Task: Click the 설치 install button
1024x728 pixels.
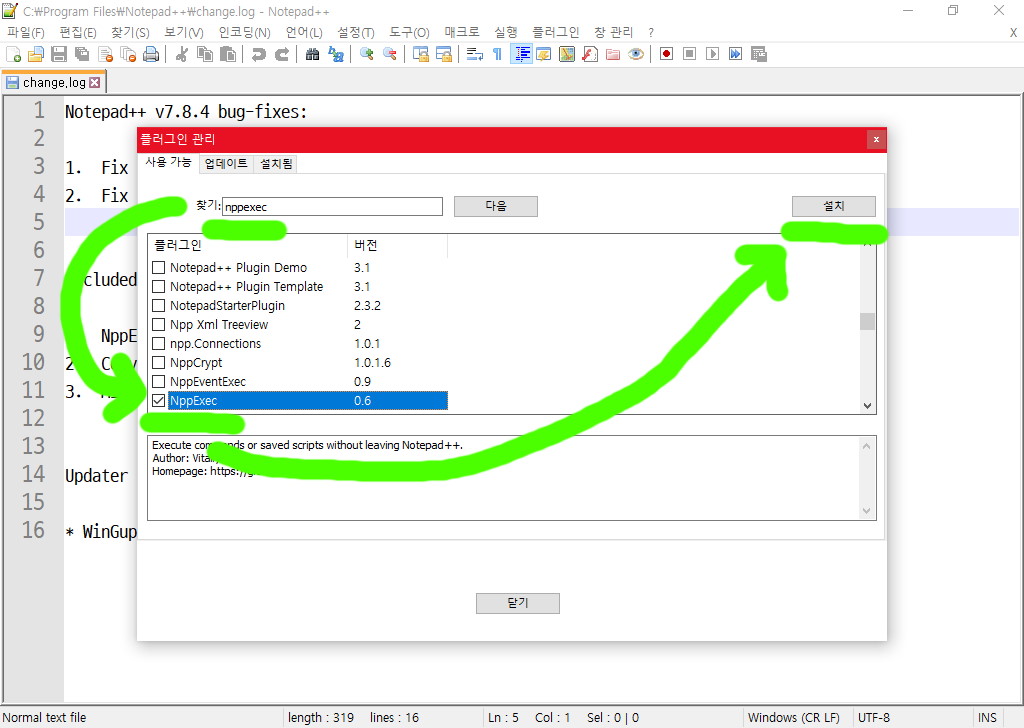Action: pyautogui.click(x=833, y=206)
